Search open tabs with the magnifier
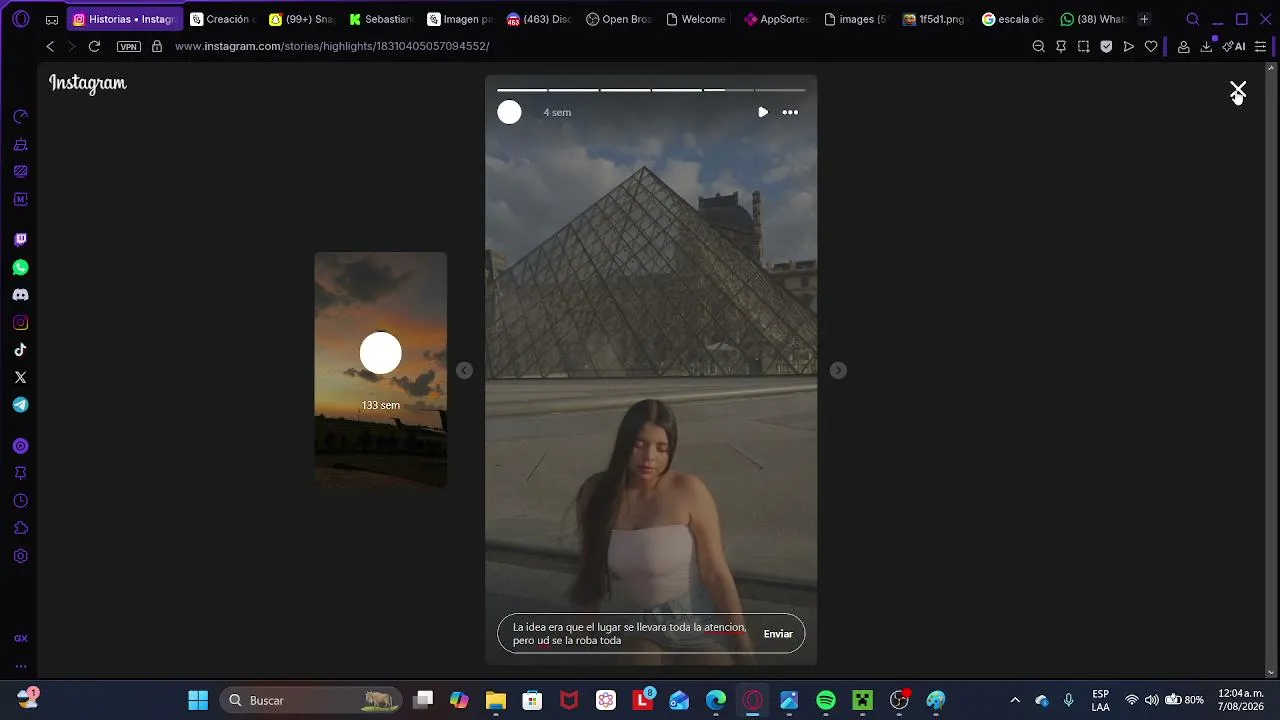The height and width of the screenshot is (720, 1280). [1192, 19]
